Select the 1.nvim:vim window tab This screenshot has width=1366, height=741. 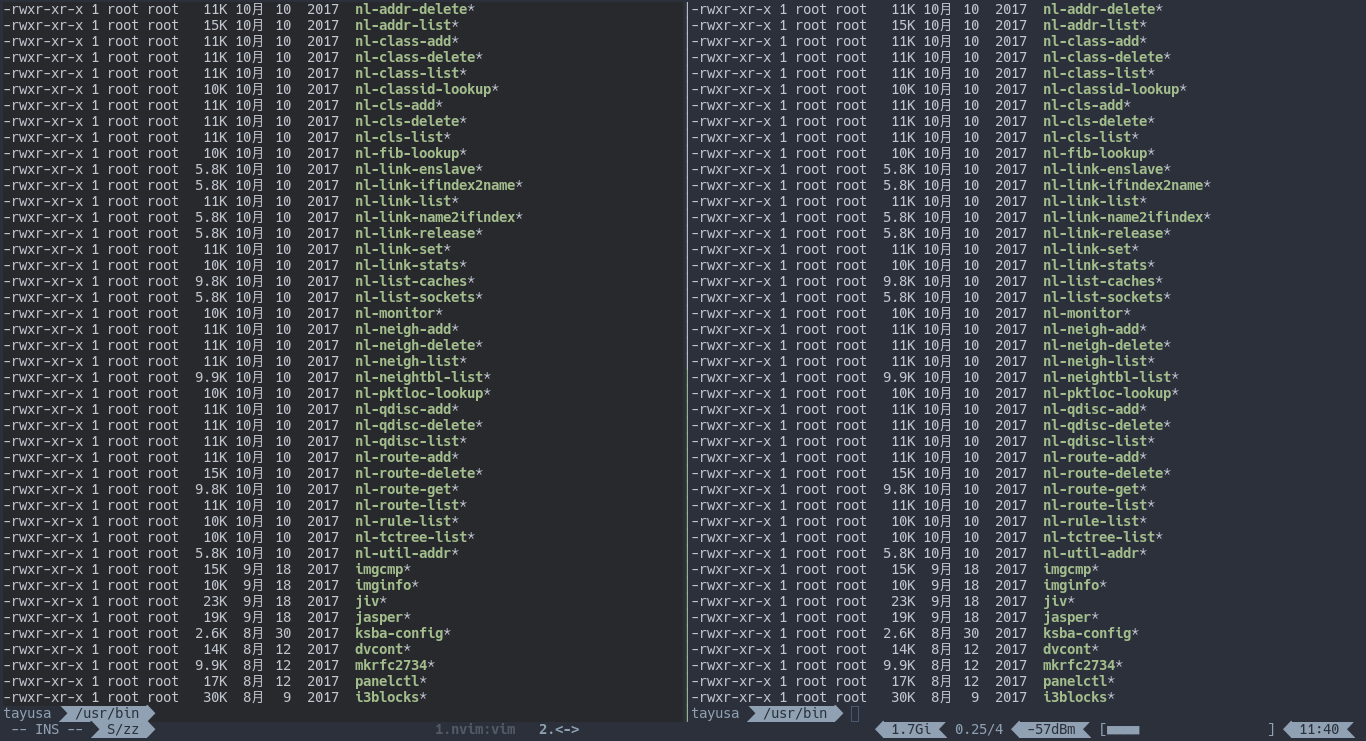pos(475,729)
